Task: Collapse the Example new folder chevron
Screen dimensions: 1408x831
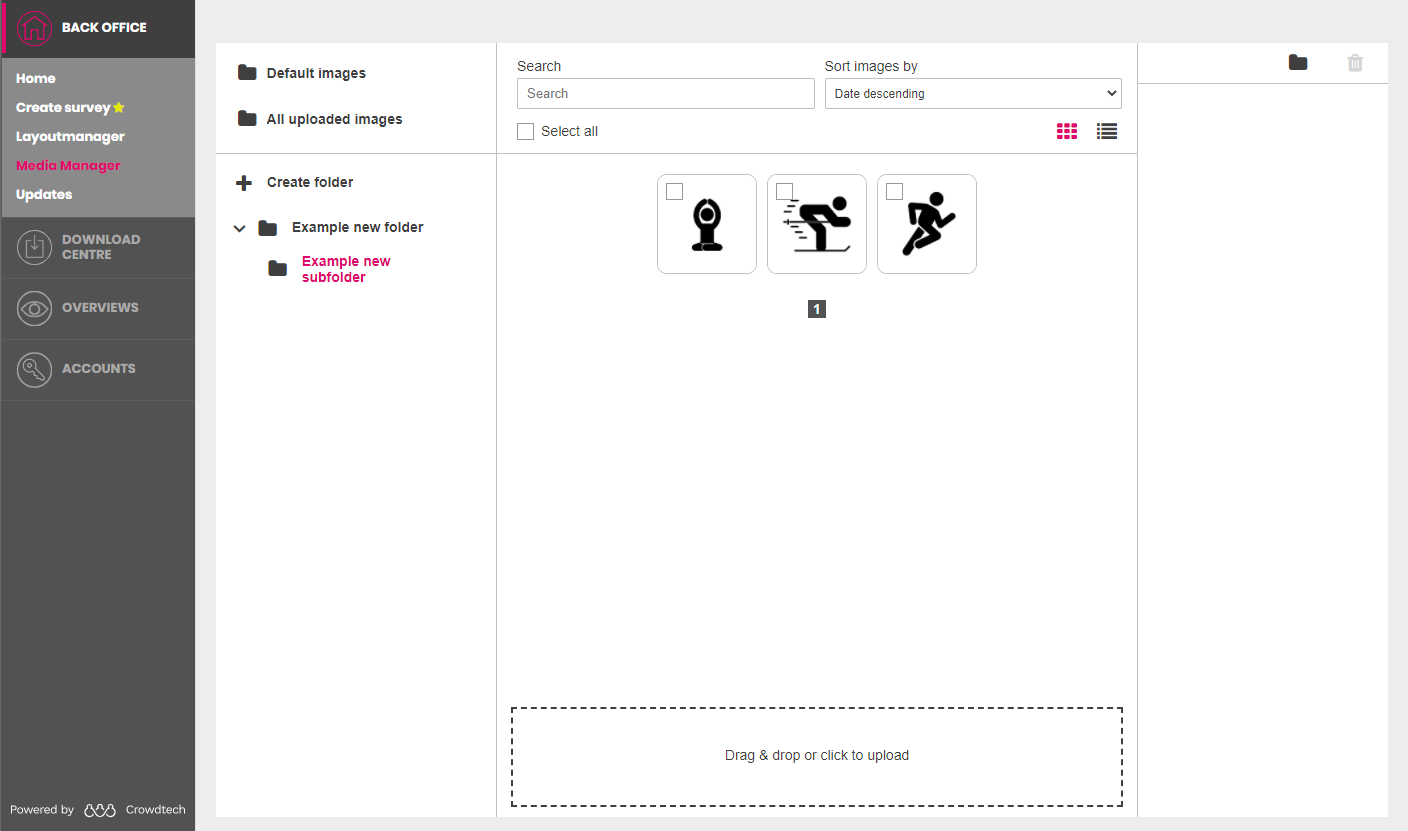Action: coord(239,229)
